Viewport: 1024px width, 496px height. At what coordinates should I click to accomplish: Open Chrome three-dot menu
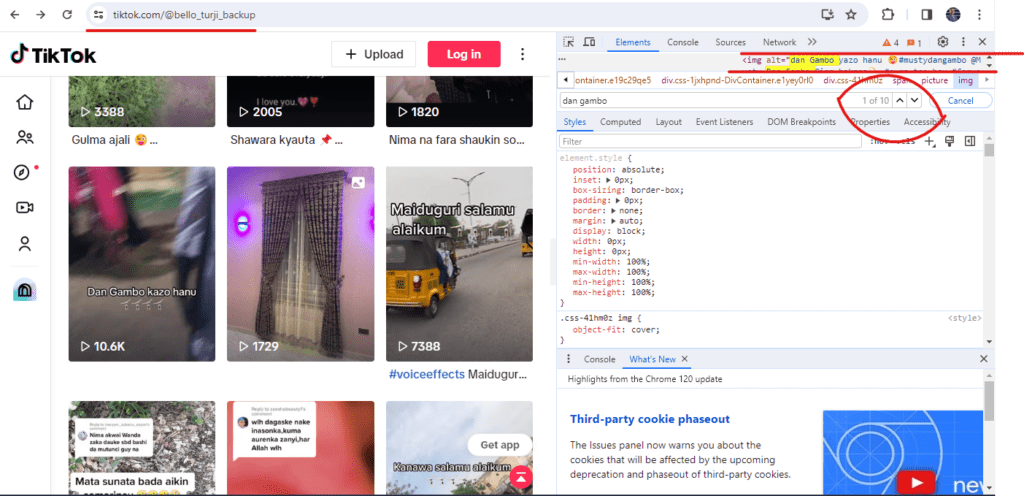click(x=979, y=14)
